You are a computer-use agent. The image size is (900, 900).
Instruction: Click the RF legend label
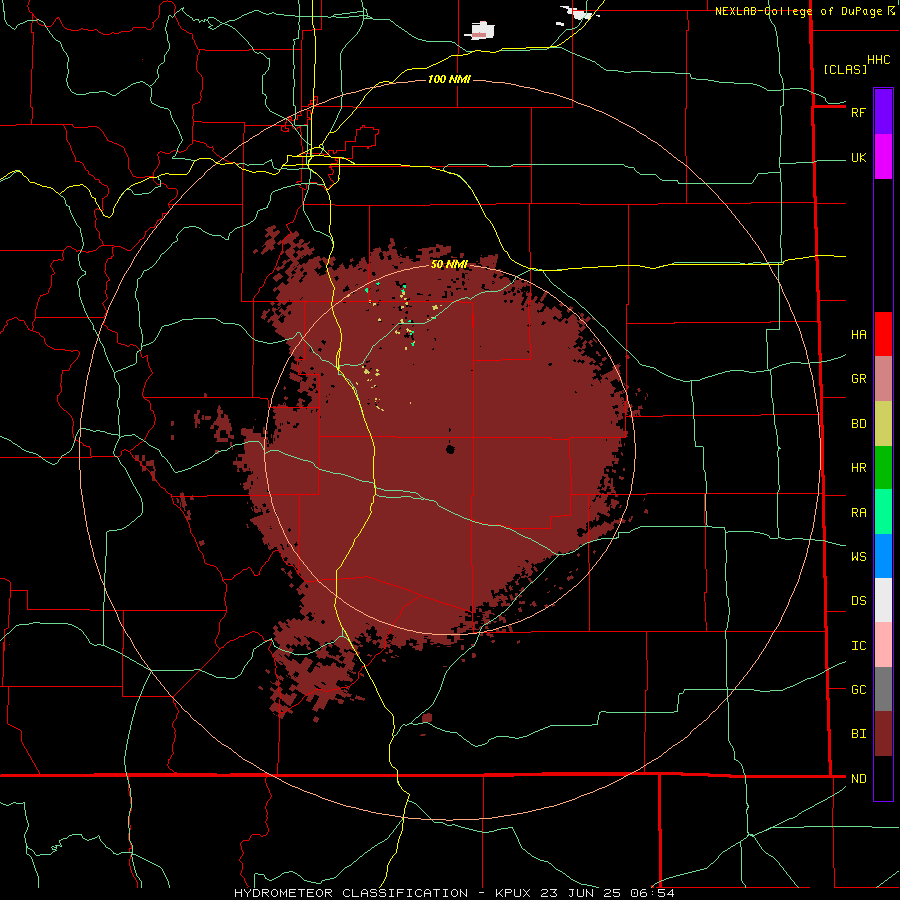pyautogui.click(x=858, y=112)
